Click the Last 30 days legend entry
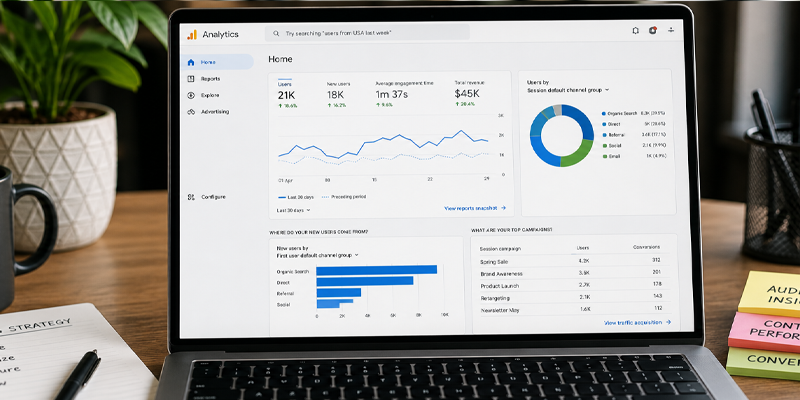The width and height of the screenshot is (800, 400). click(296, 197)
